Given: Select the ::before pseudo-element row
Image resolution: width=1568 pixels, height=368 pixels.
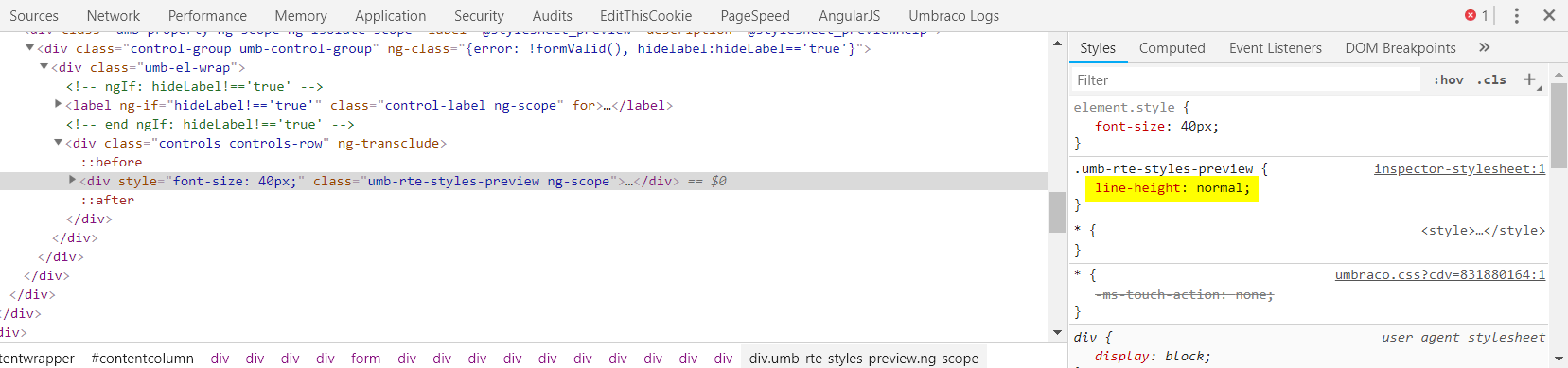Looking at the screenshot, I should click(x=111, y=162).
